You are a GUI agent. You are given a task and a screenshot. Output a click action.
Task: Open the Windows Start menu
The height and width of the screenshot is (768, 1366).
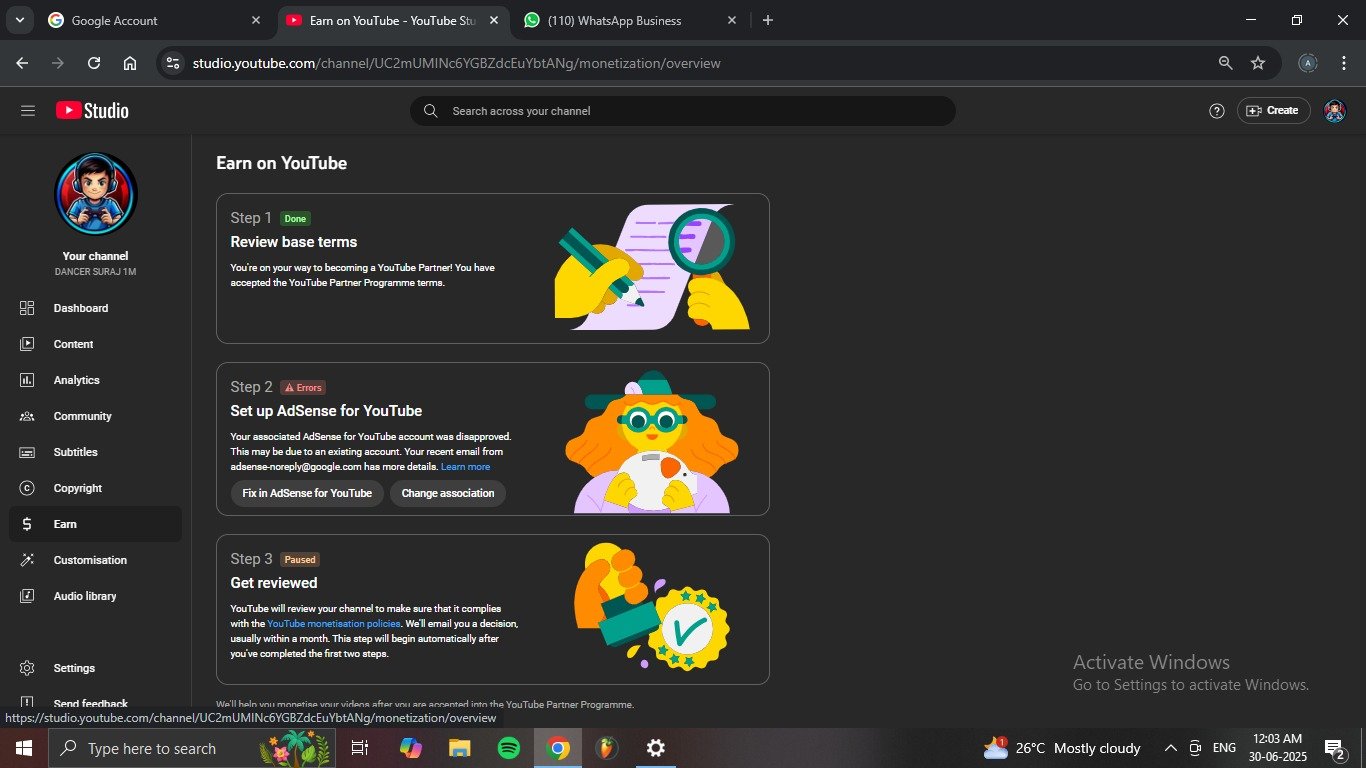point(23,748)
